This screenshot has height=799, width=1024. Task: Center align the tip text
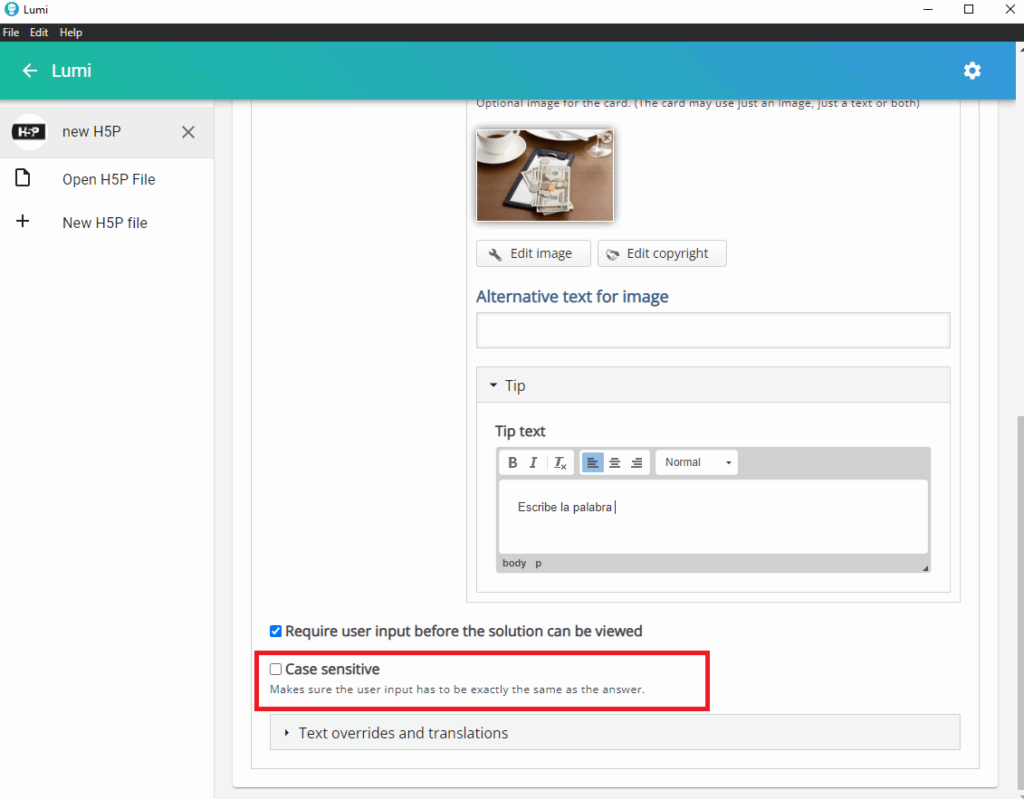(x=614, y=463)
